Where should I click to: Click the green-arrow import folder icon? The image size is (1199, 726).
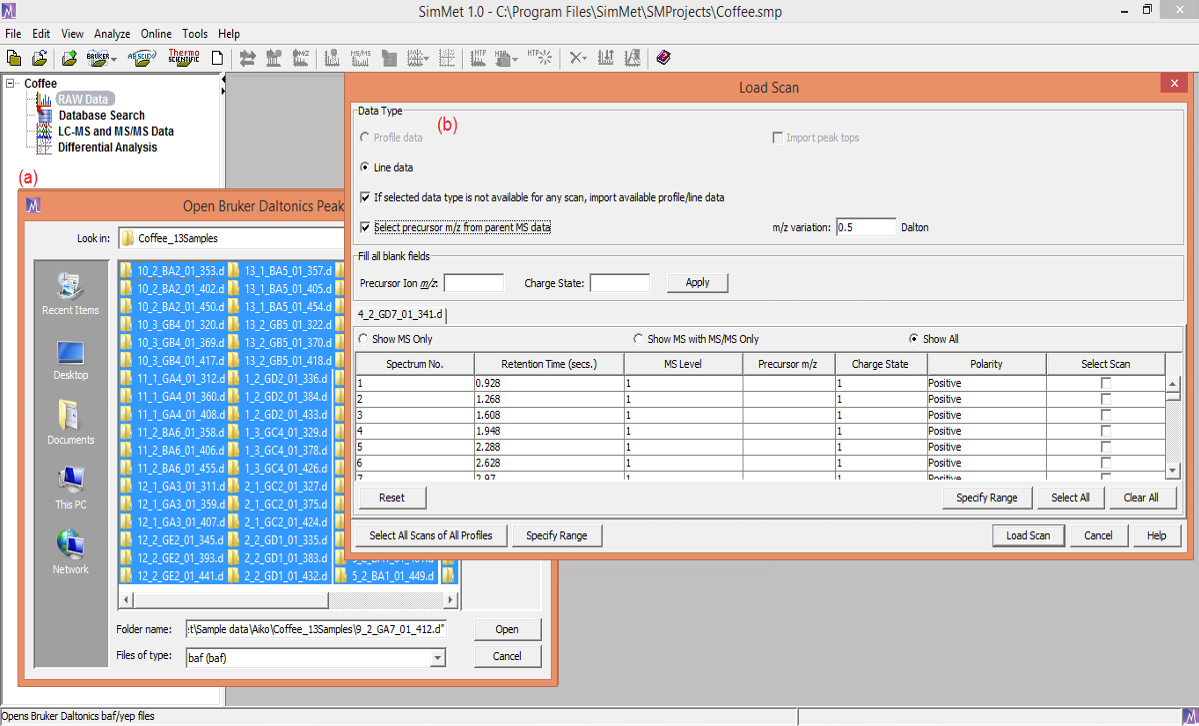[x=69, y=58]
